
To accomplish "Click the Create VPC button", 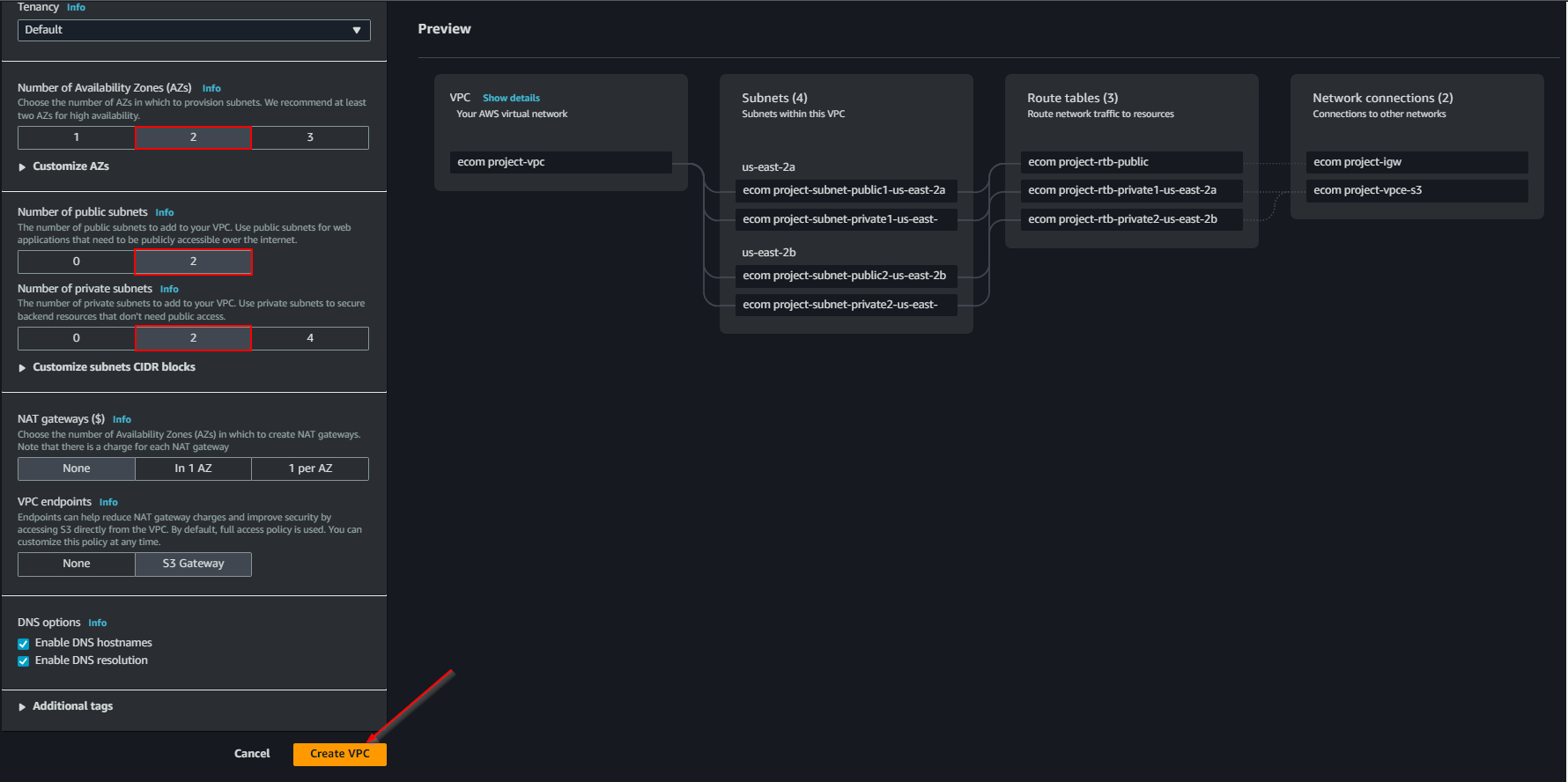I will tap(339, 754).
